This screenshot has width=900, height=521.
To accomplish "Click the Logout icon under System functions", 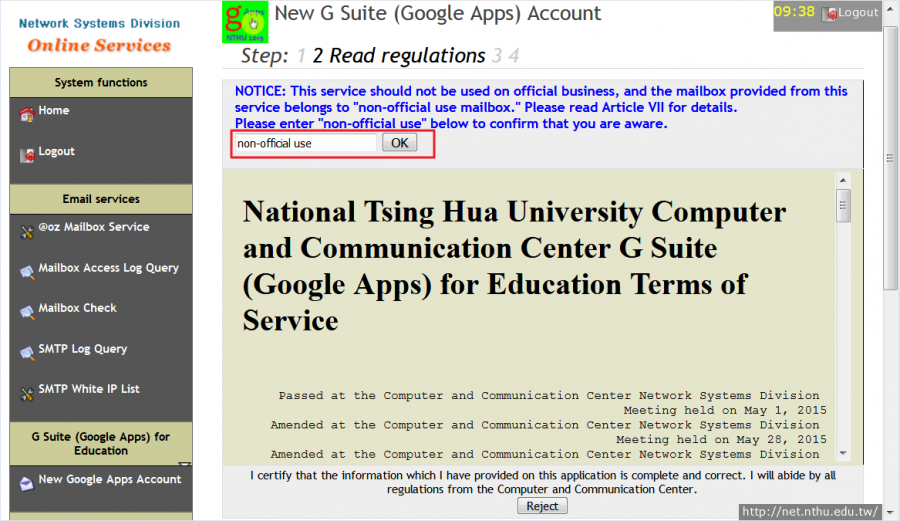I will 26,155.
